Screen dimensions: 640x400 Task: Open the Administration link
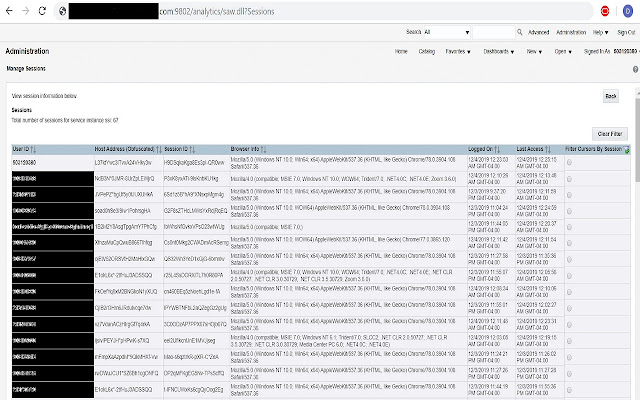571,32
